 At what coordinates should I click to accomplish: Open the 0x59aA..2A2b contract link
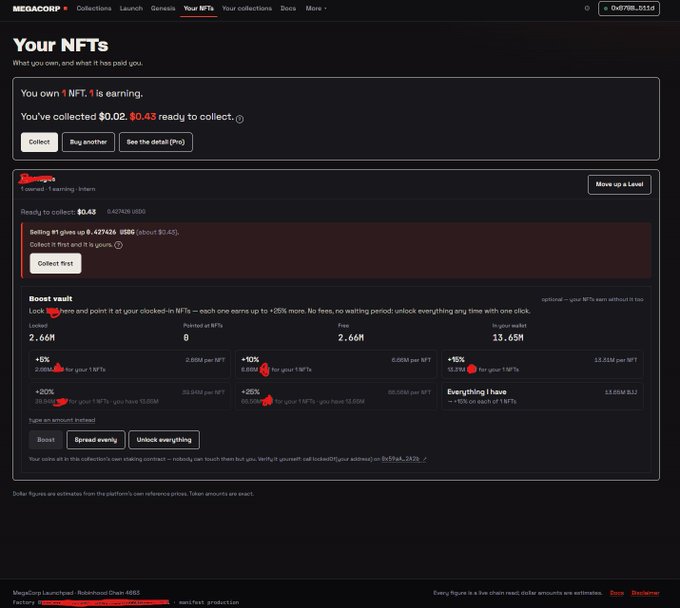pos(404,459)
